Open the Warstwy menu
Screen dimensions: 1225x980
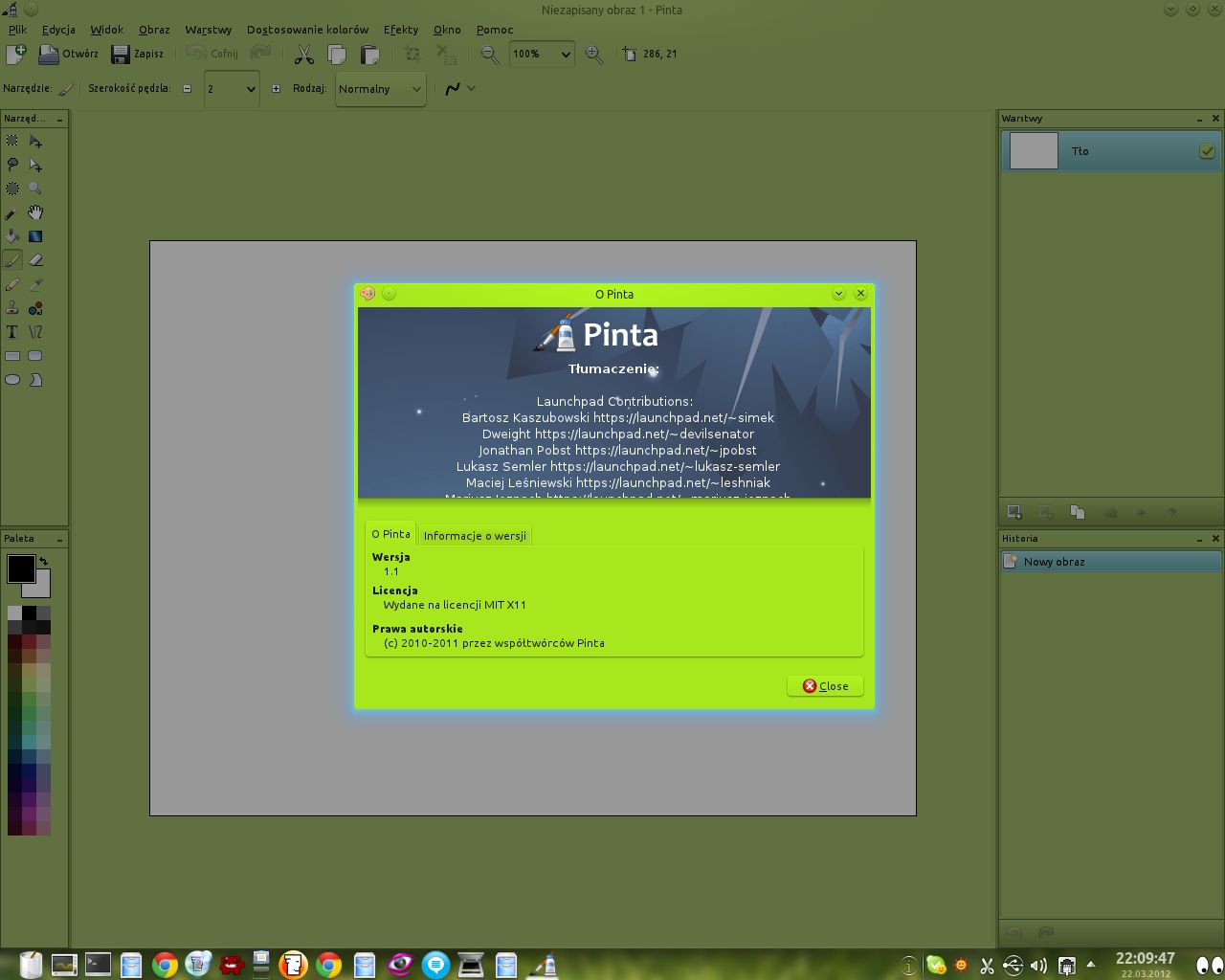click(x=208, y=30)
